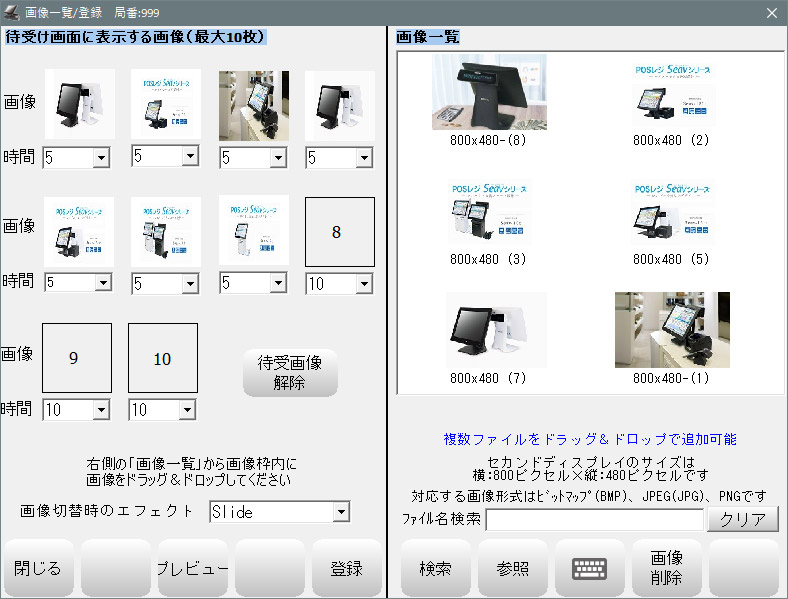The width and height of the screenshot is (788, 599).
Task: Click the 登録 register button
Action: (x=346, y=568)
